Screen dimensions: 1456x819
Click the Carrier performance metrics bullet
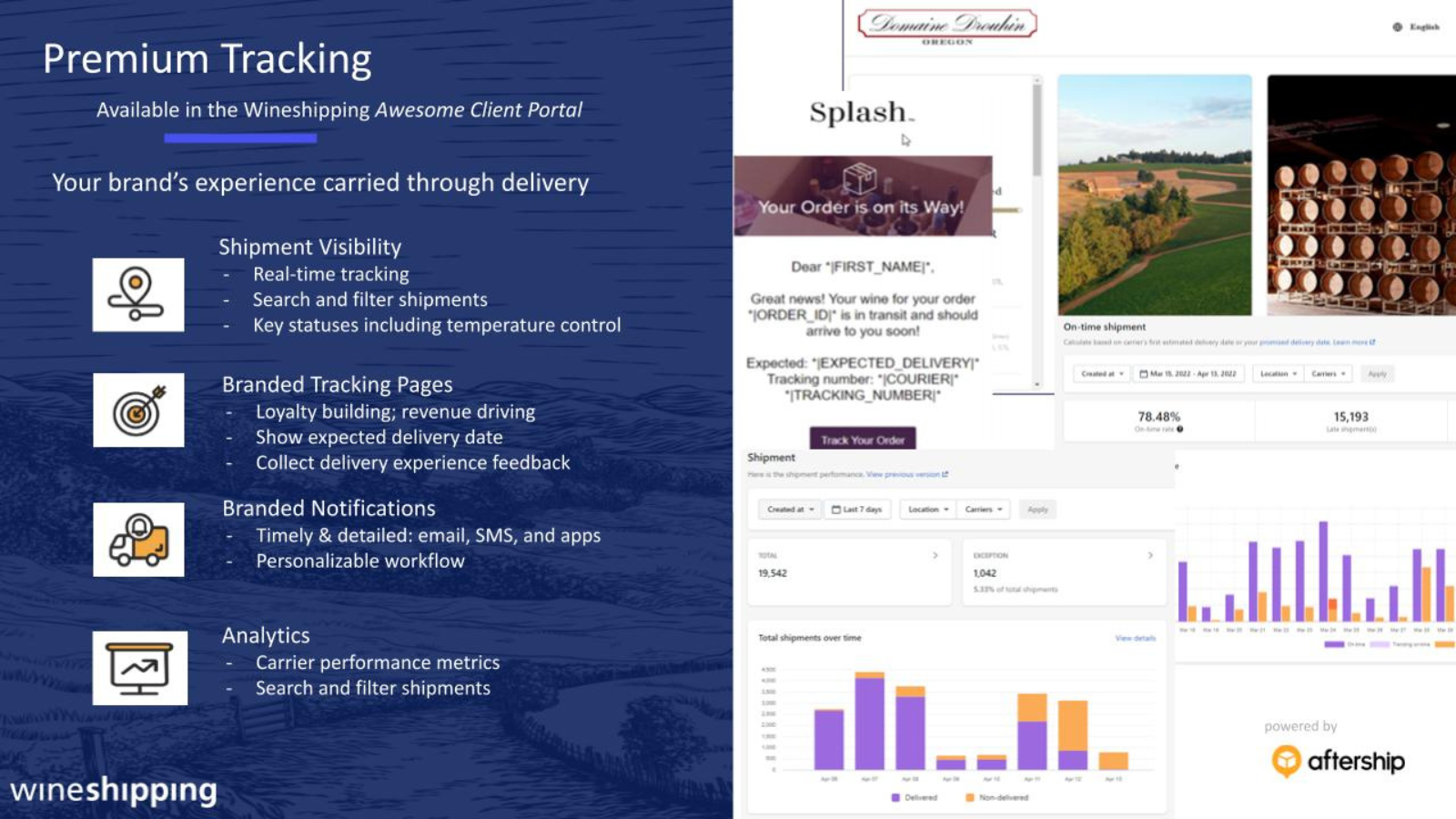(x=378, y=662)
